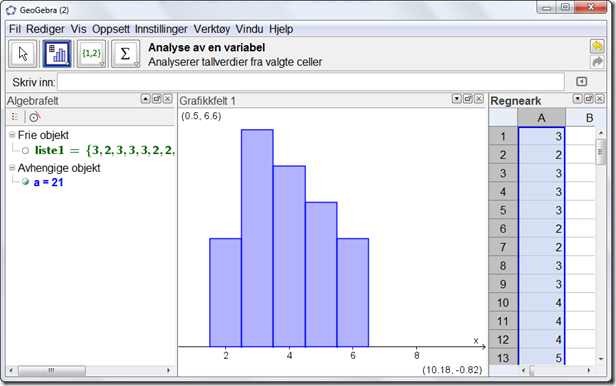Viewport: 616px width, 386px height.
Task: Click Regneark vertical scrollbar thumb
Action: click(600, 152)
